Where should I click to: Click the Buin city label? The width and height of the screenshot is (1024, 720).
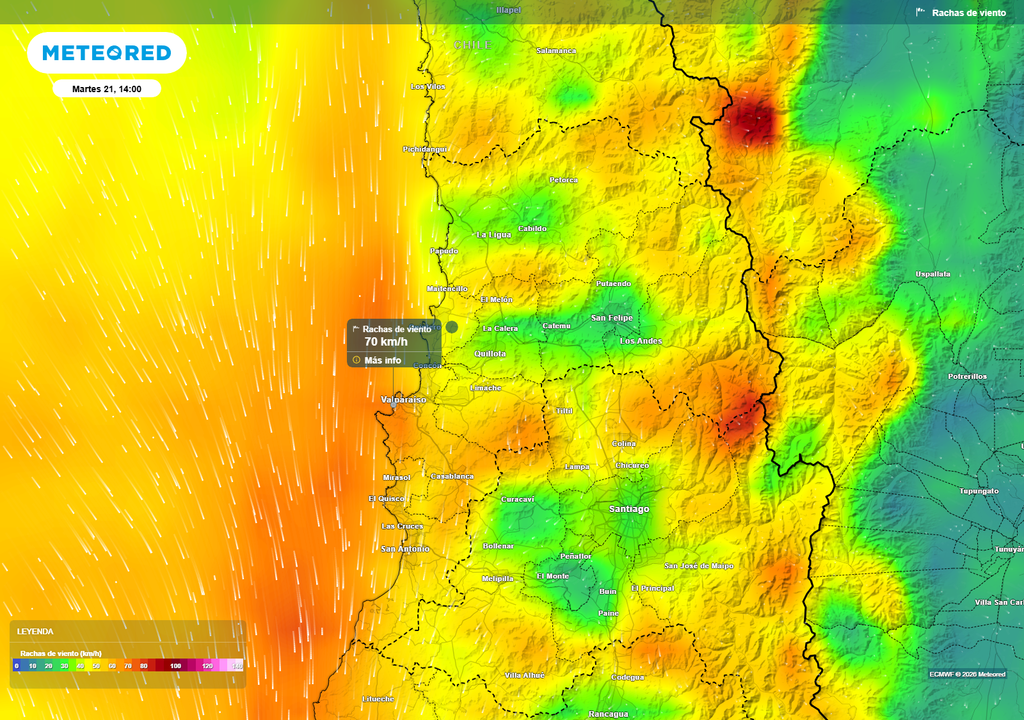[608, 591]
